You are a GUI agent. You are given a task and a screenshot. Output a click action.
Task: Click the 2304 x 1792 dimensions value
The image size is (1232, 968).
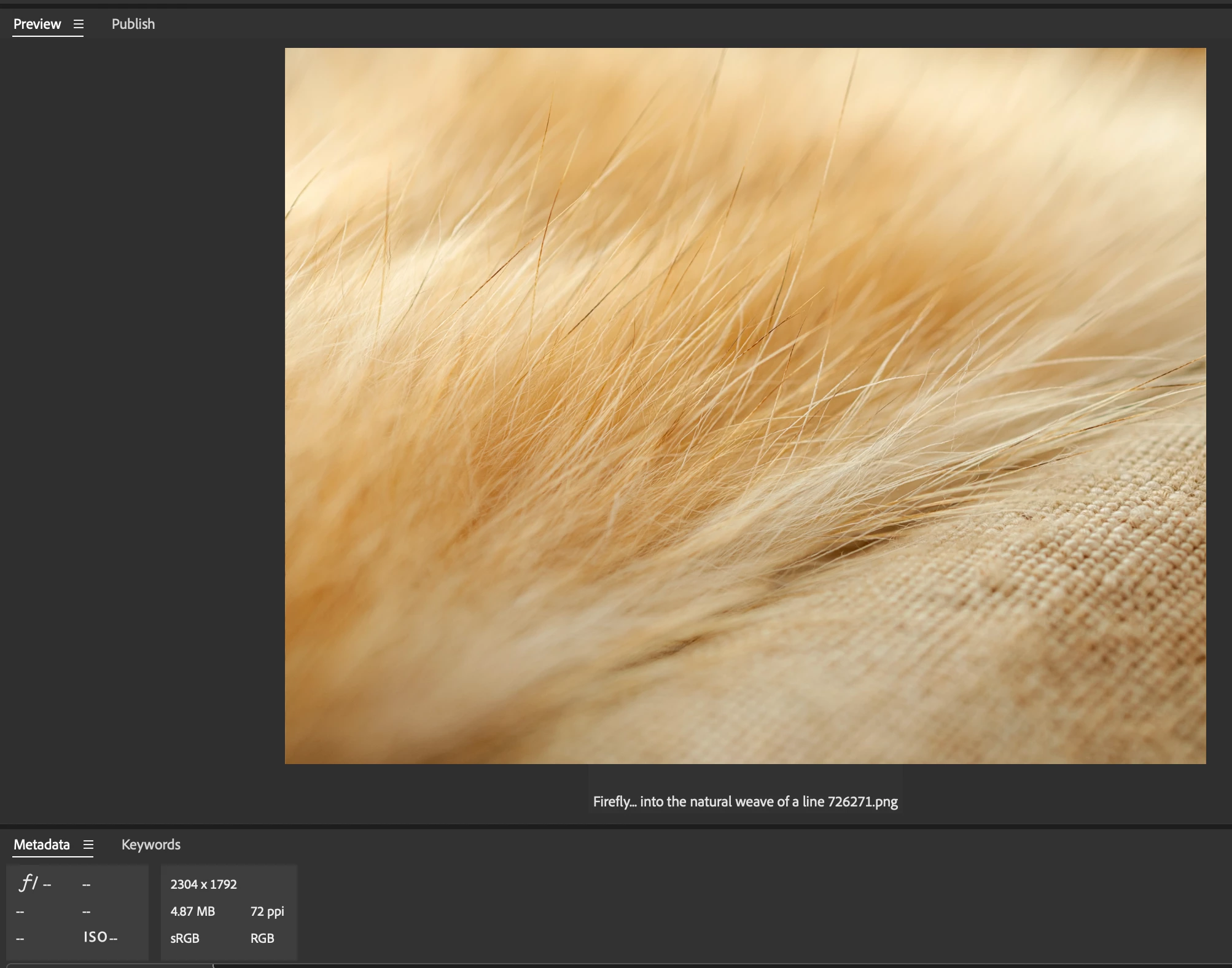click(203, 884)
